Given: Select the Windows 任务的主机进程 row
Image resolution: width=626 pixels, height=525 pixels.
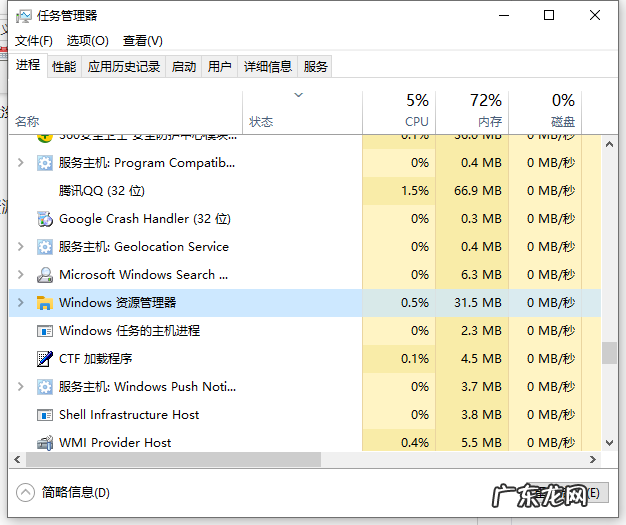Looking at the screenshot, I should coord(305,331).
